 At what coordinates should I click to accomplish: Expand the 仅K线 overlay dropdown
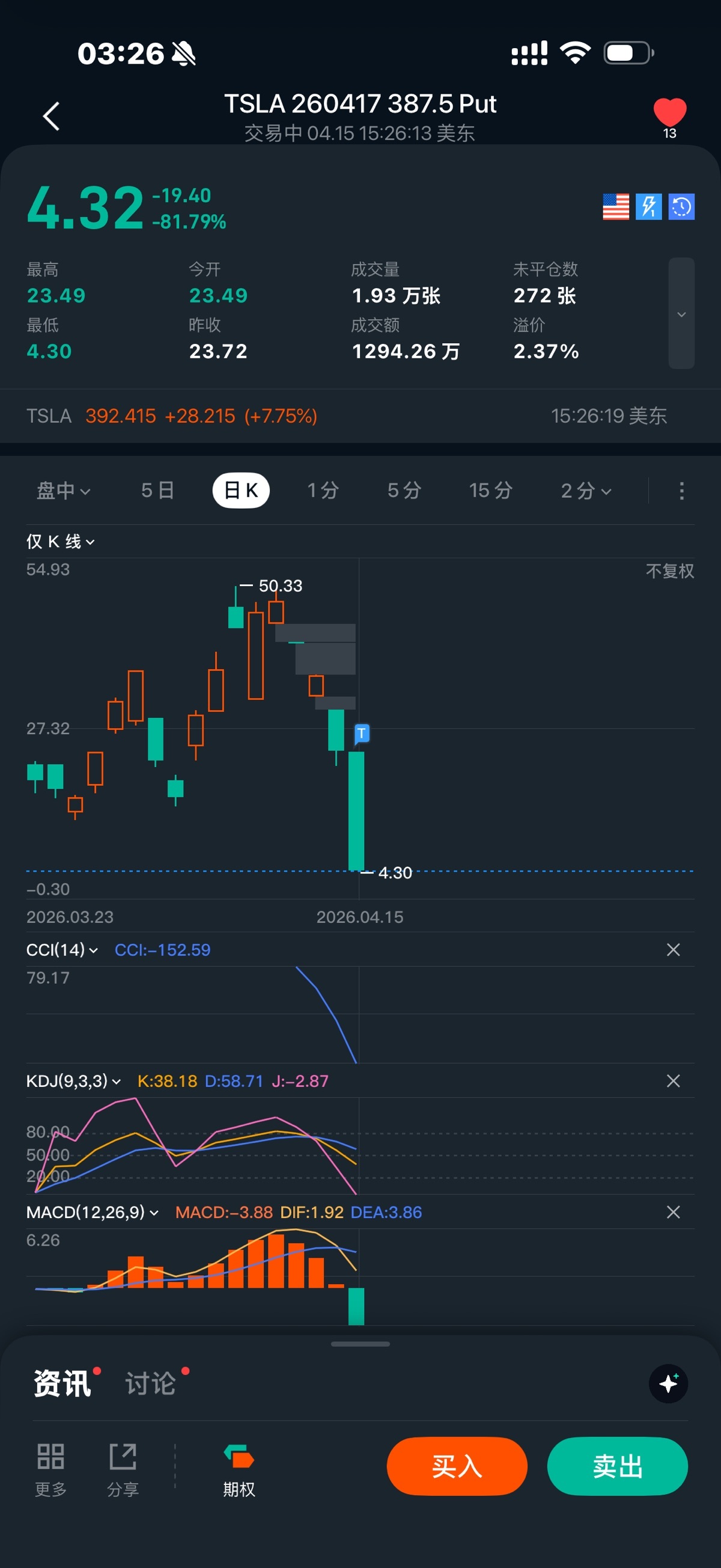60,541
